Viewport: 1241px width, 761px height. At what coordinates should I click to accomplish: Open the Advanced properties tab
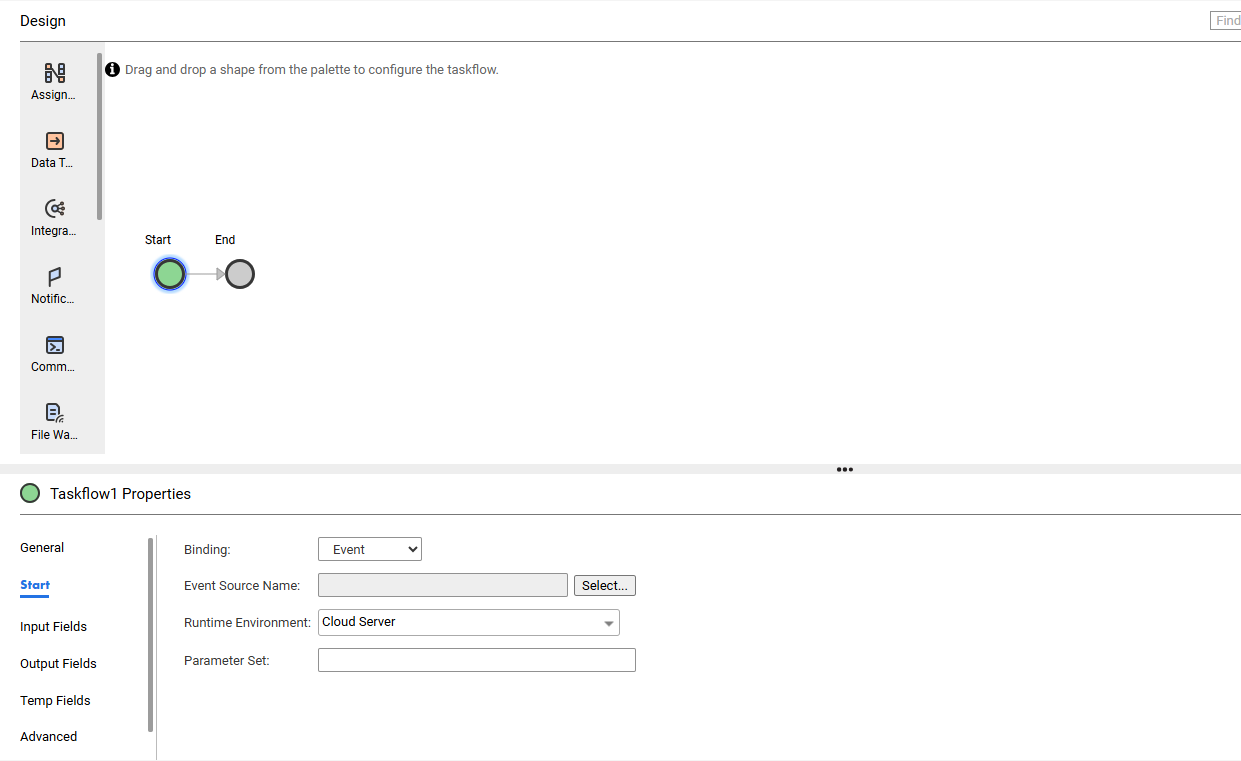coord(49,737)
